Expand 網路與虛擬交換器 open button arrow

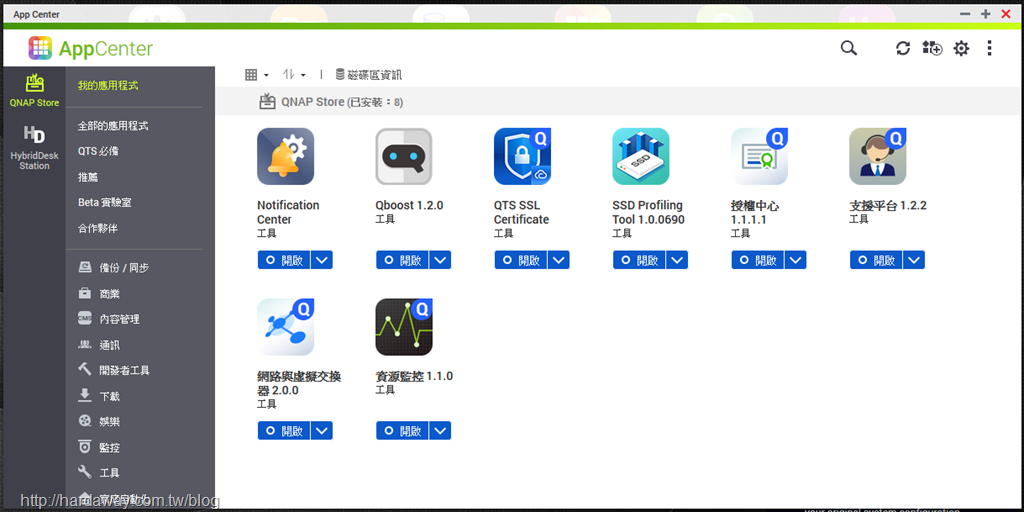coord(321,430)
